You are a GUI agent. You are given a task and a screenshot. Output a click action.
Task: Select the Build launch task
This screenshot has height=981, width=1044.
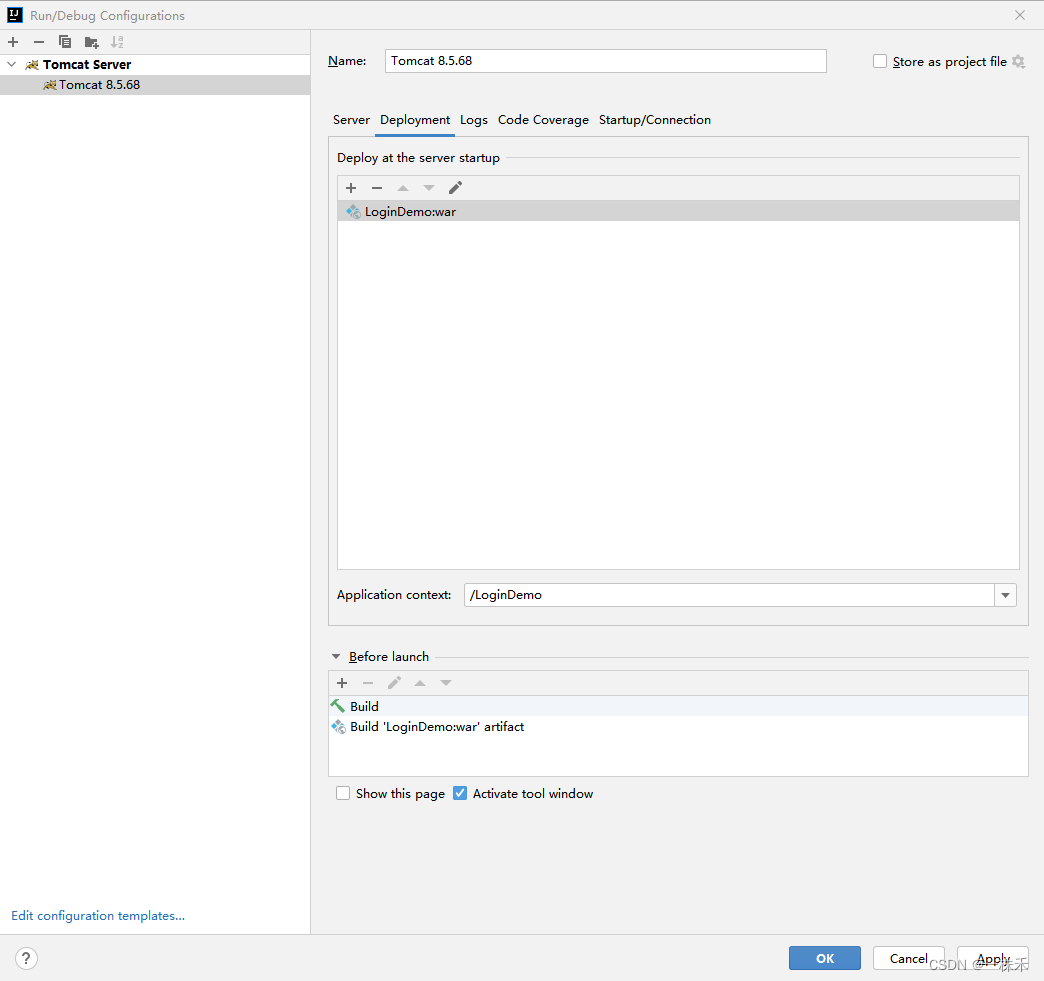tap(678, 706)
